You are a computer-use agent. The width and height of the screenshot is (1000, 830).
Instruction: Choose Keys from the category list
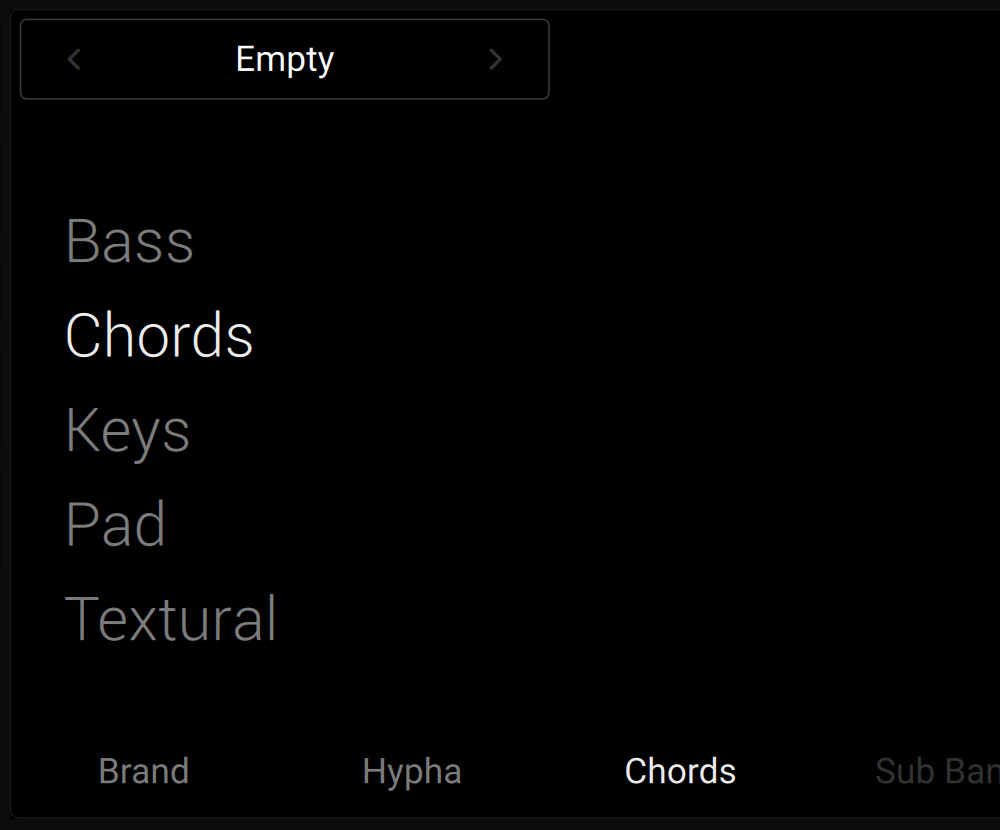[x=127, y=429]
